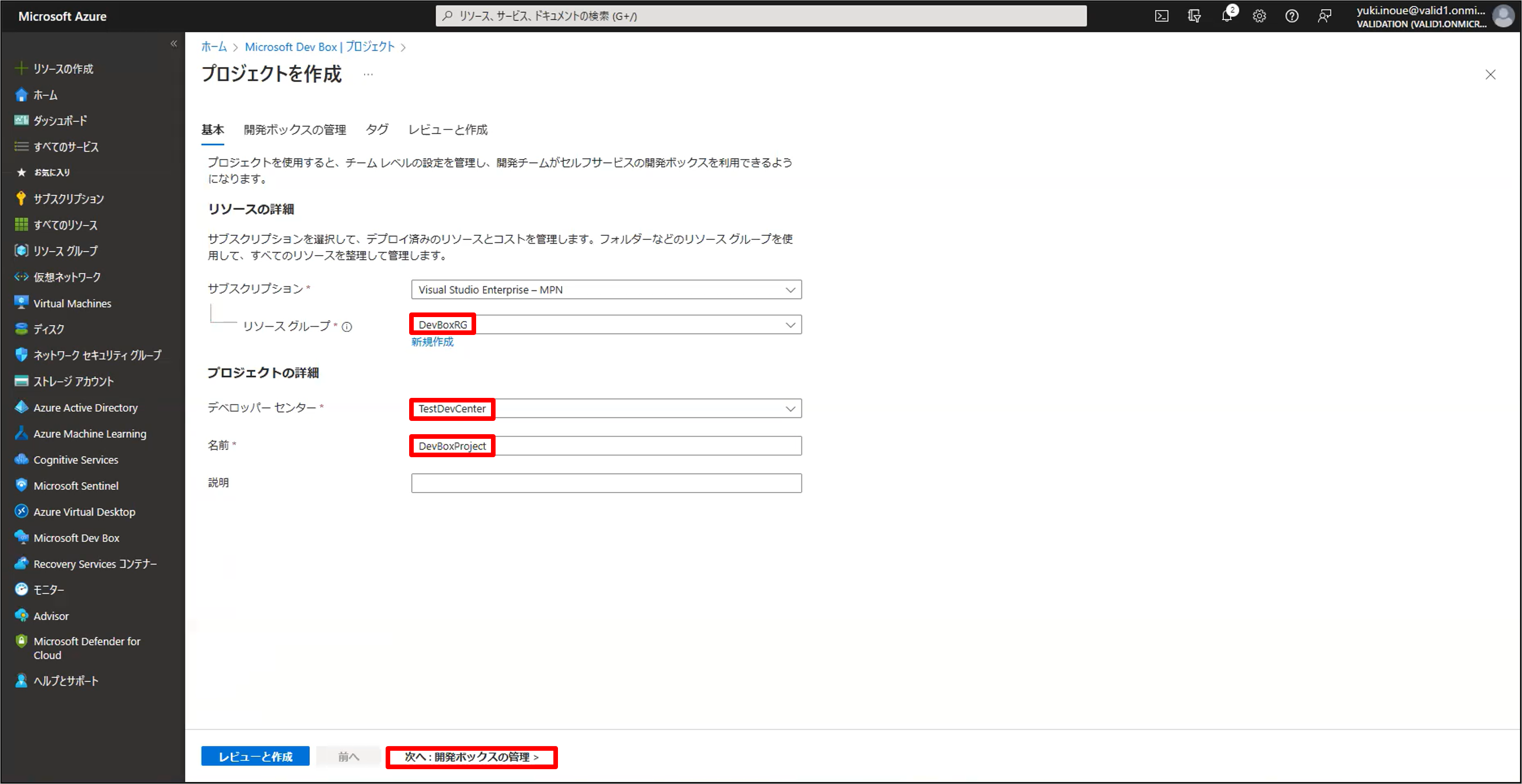
Task: Expand the resource group DevBoxRG dropdown
Action: click(790, 325)
